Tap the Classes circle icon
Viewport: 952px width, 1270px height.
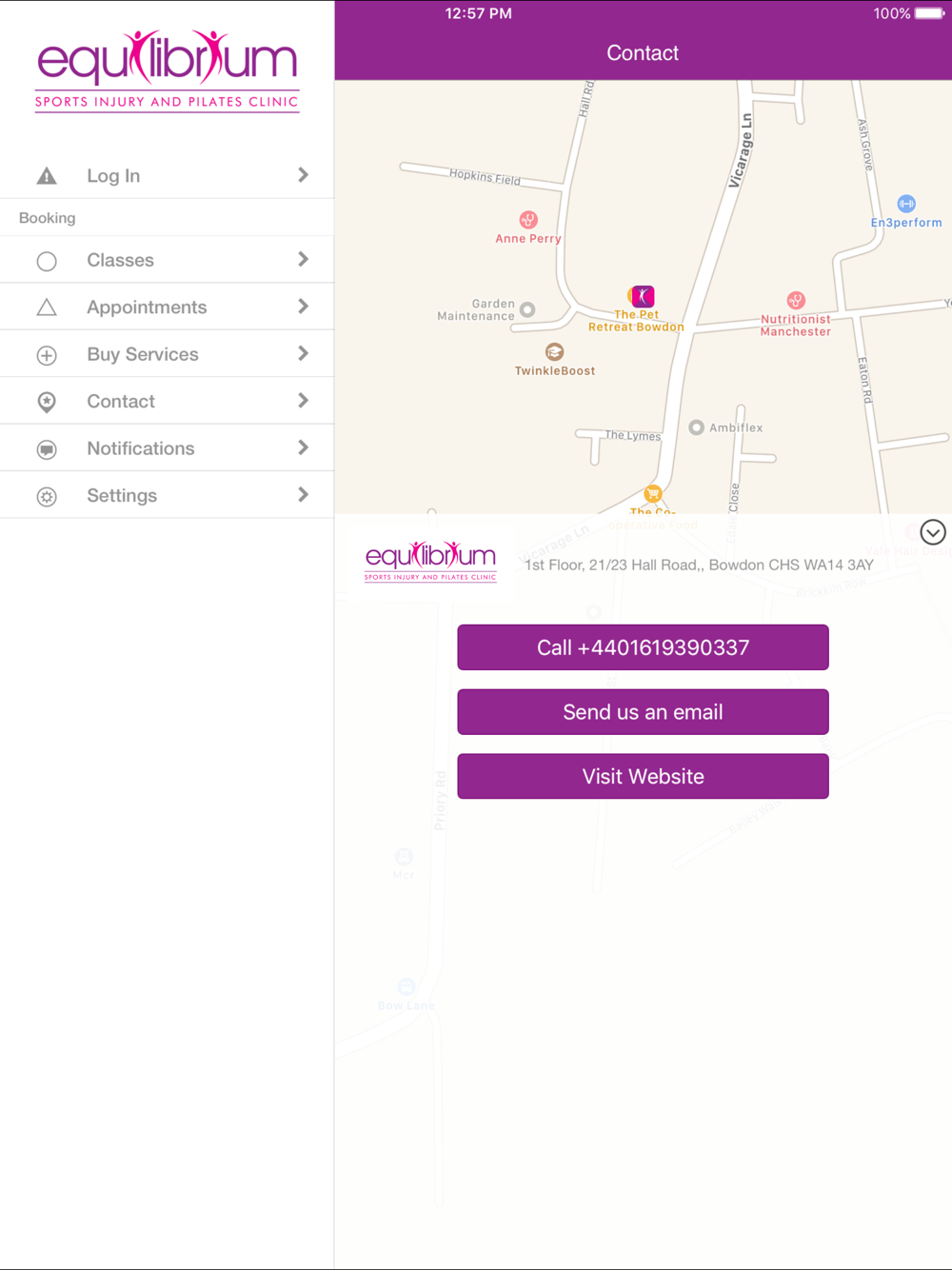(x=47, y=261)
